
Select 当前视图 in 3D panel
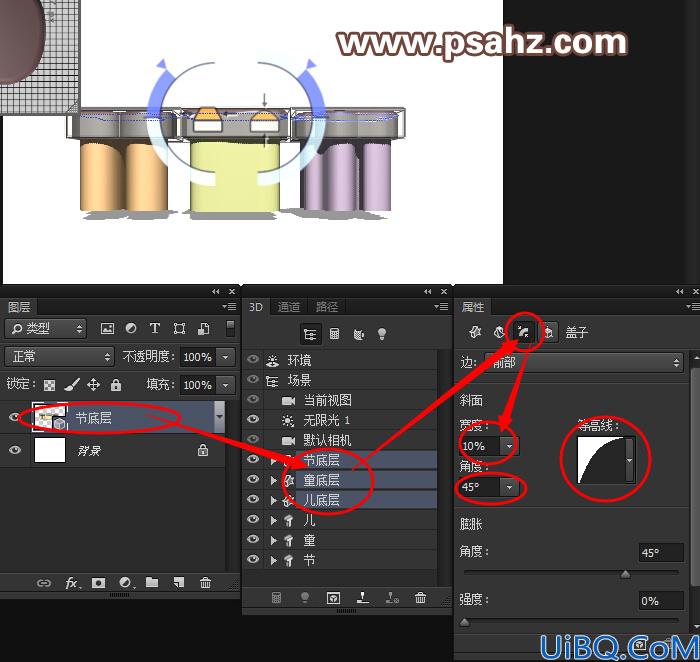coord(327,400)
